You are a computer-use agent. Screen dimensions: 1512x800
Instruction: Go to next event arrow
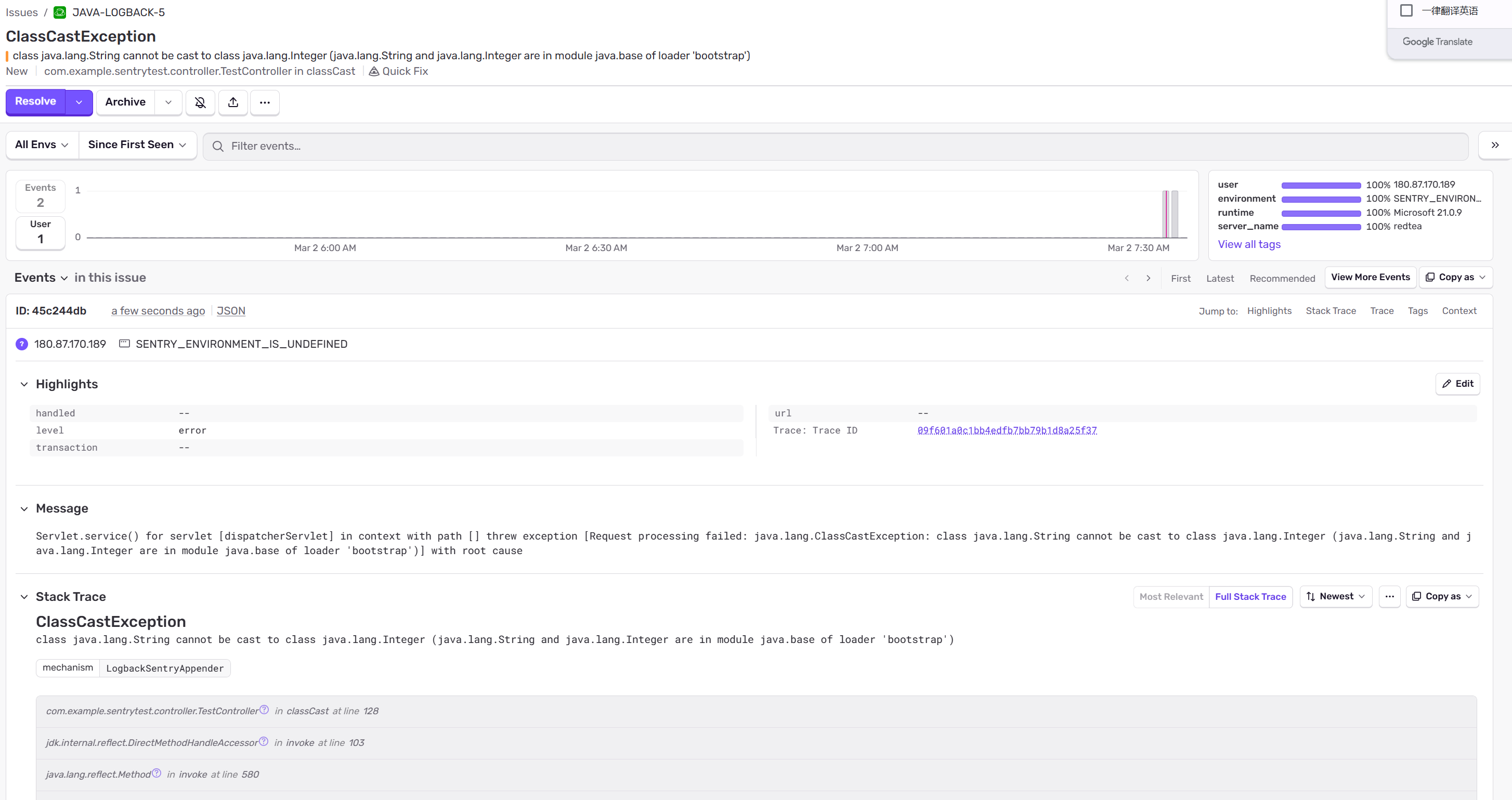point(1148,278)
